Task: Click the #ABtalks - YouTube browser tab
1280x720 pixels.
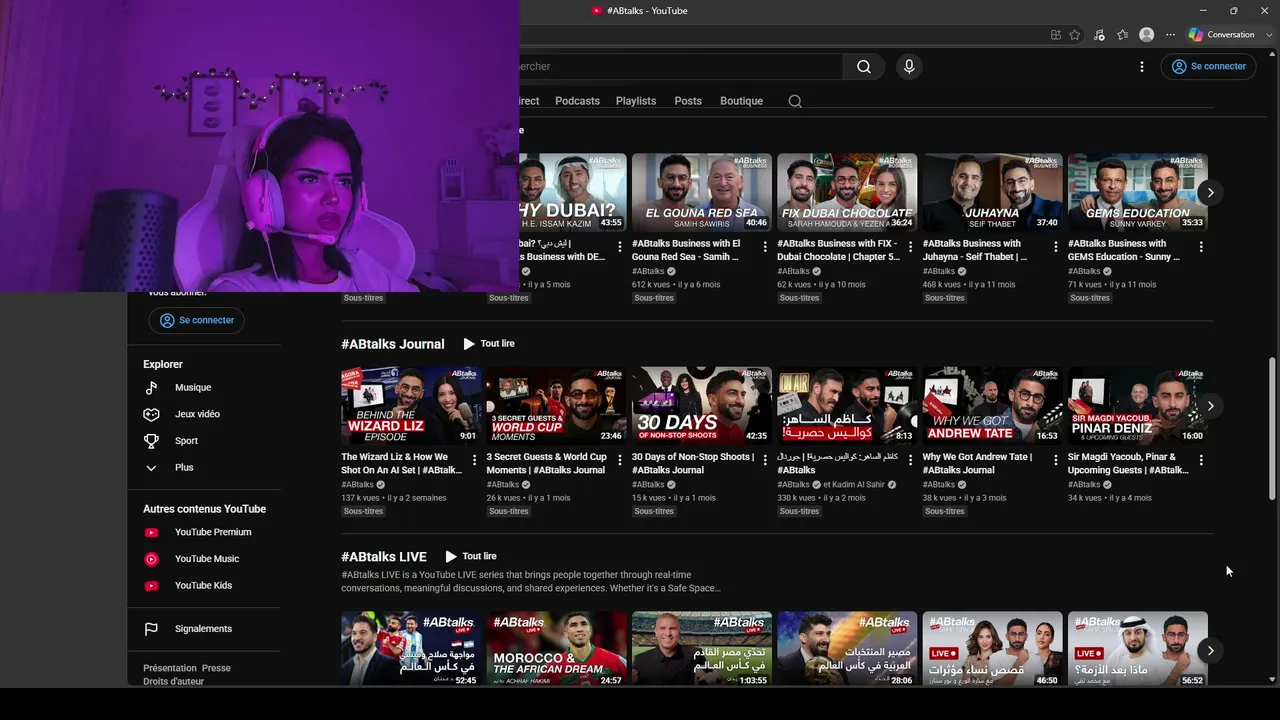Action: 640,11
